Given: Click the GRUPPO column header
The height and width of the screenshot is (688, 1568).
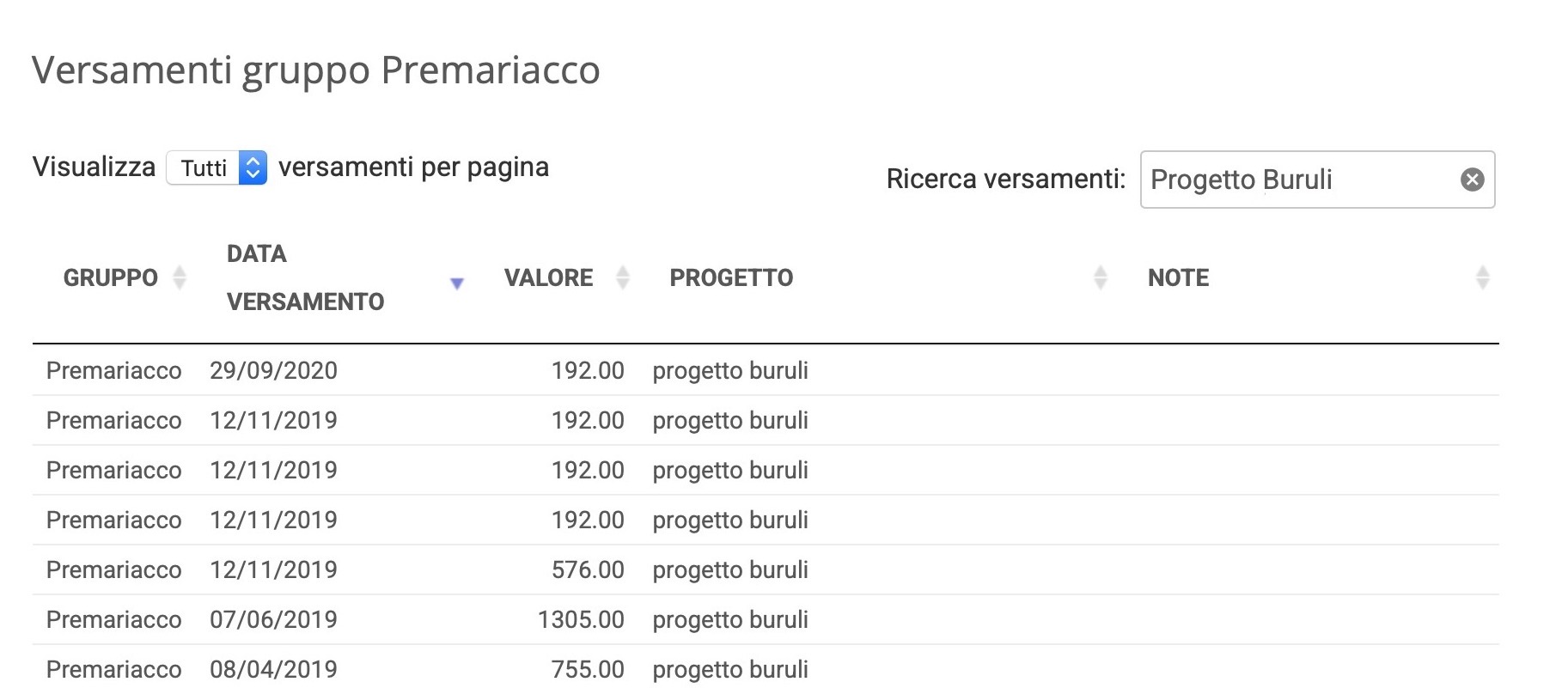Looking at the screenshot, I should (111, 277).
